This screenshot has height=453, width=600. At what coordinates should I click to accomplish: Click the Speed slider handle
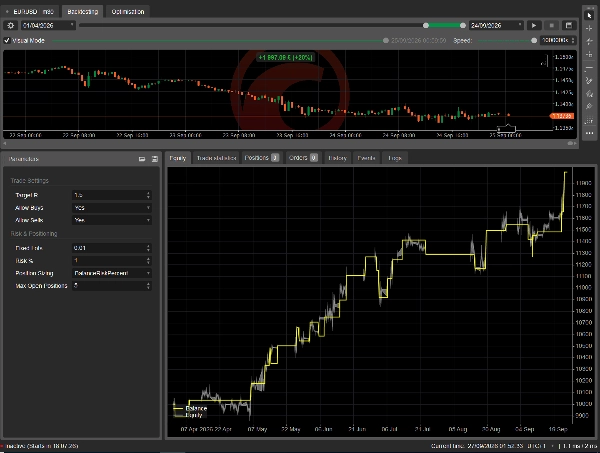[534, 41]
